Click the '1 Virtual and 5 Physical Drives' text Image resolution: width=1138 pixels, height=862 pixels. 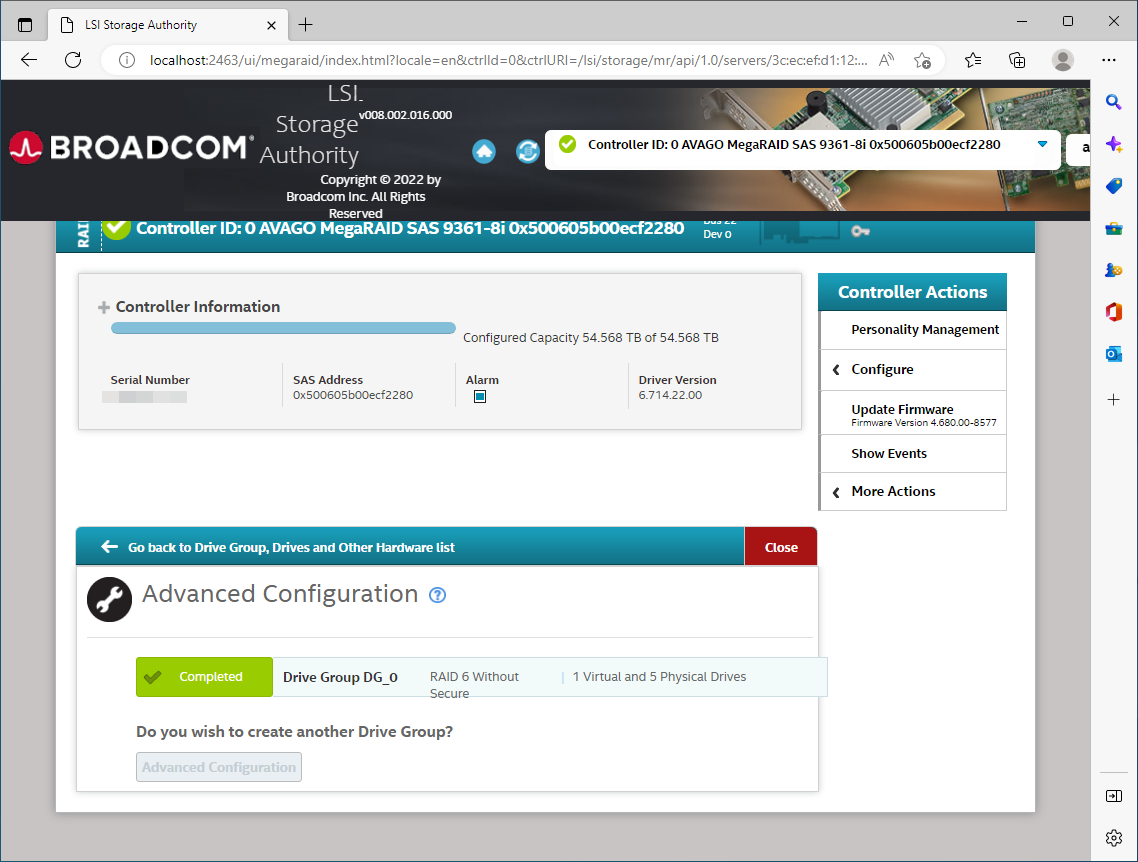point(659,677)
